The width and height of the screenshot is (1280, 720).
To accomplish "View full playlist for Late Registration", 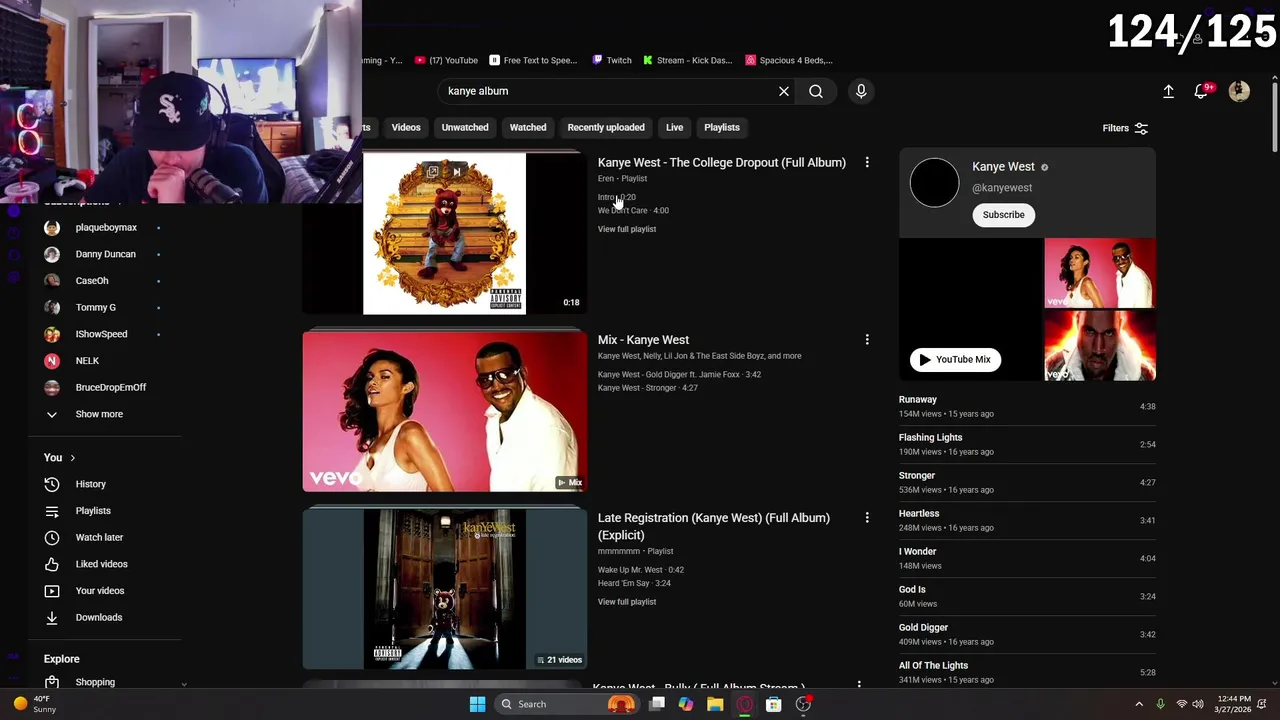I will tap(627, 602).
